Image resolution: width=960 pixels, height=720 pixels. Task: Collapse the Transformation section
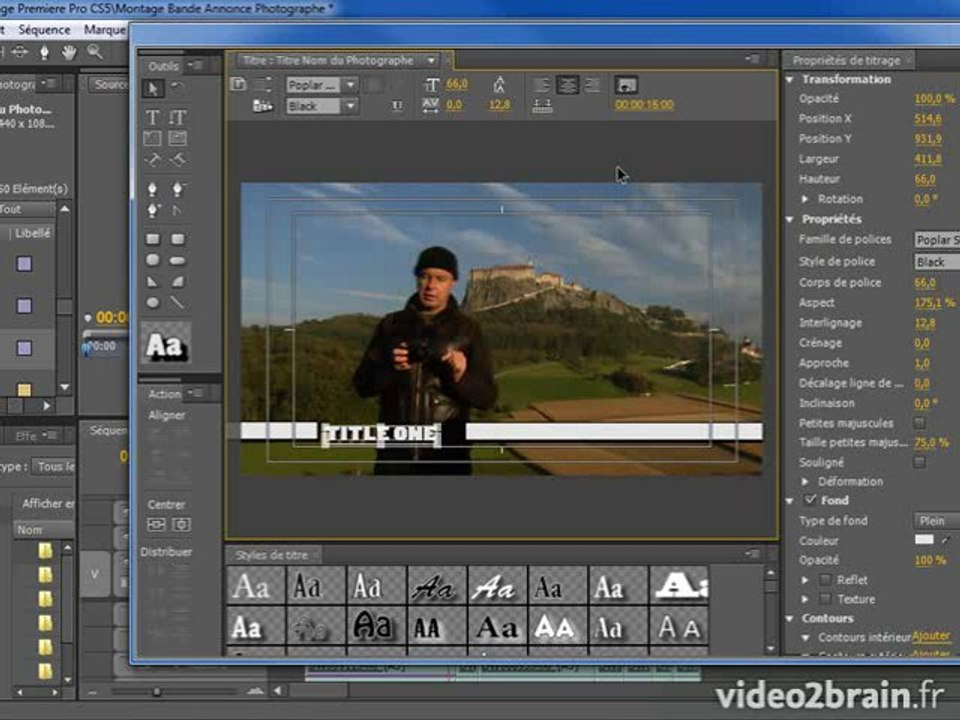[x=790, y=80]
